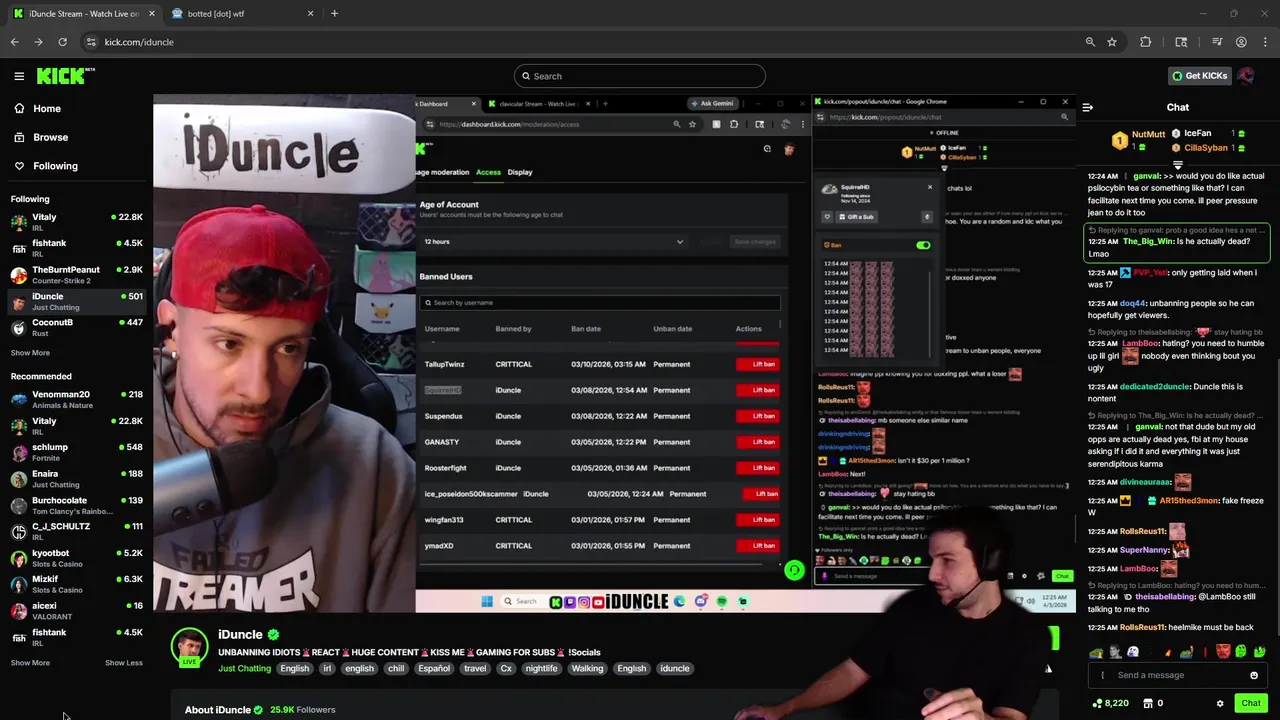Go to Home in the sidebar

tap(36, 108)
